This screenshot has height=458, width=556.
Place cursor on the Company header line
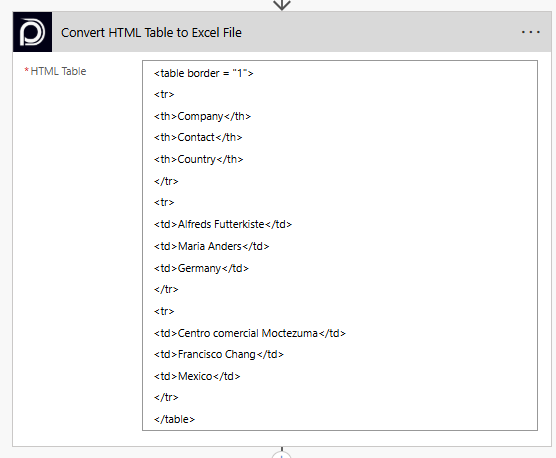coord(202,116)
